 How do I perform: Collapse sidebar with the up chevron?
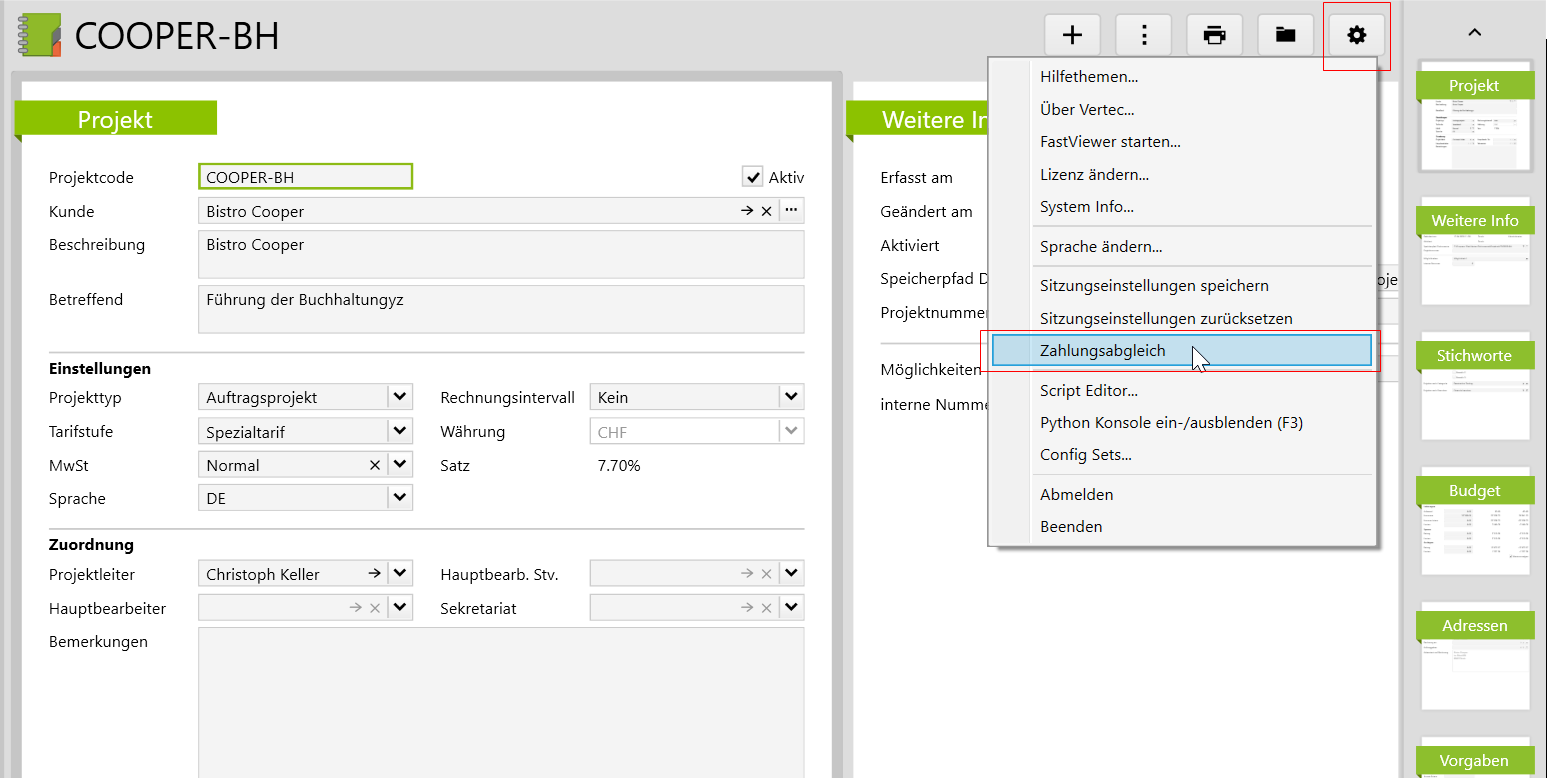coord(1474,32)
